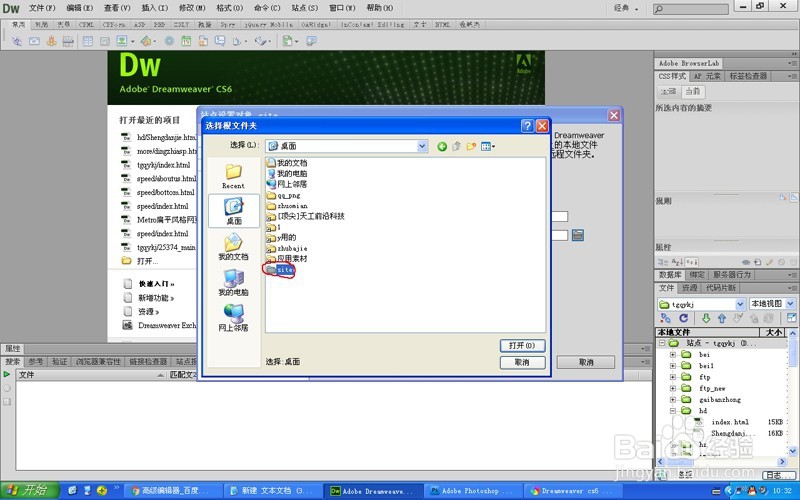800x500 pixels.
Task: Open the 文件(F) menu
Action: pyautogui.click(x=42, y=8)
